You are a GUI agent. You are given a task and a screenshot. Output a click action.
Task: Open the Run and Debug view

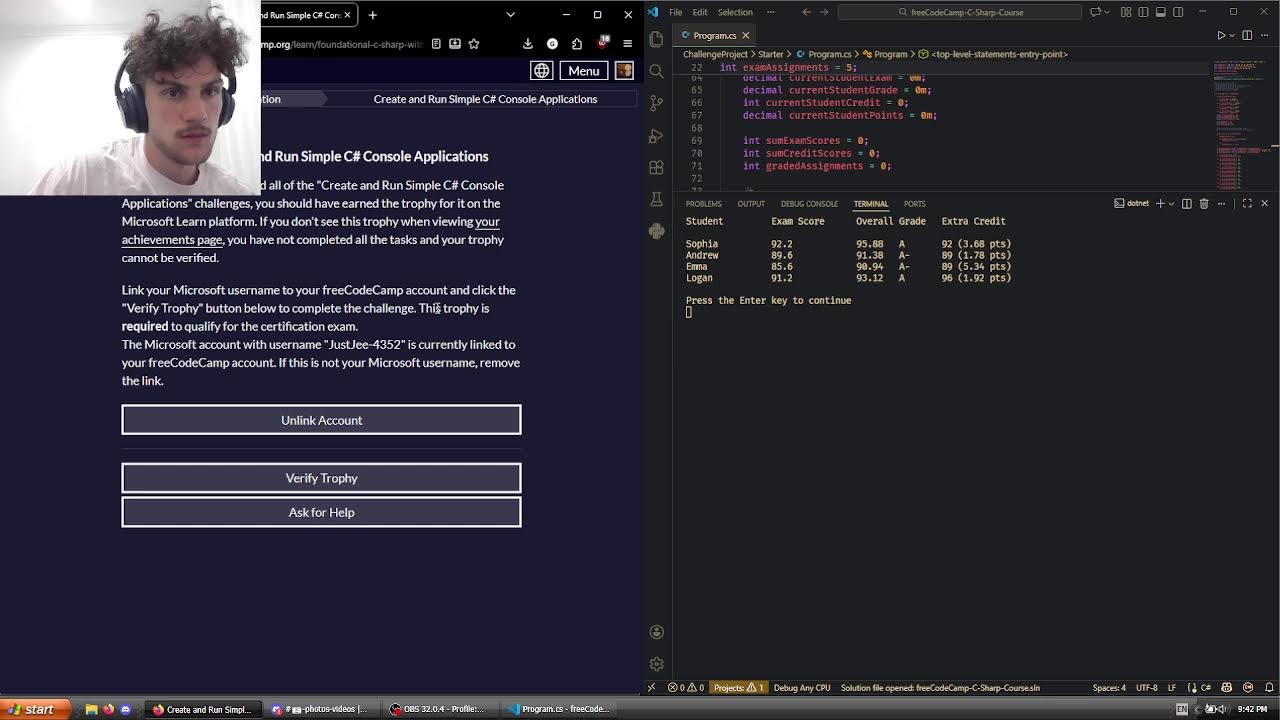[x=656, y=135]
